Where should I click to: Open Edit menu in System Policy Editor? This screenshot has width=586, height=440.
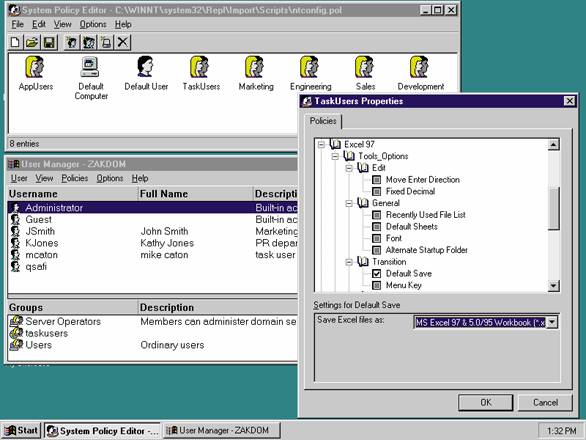tap(38, 24)
